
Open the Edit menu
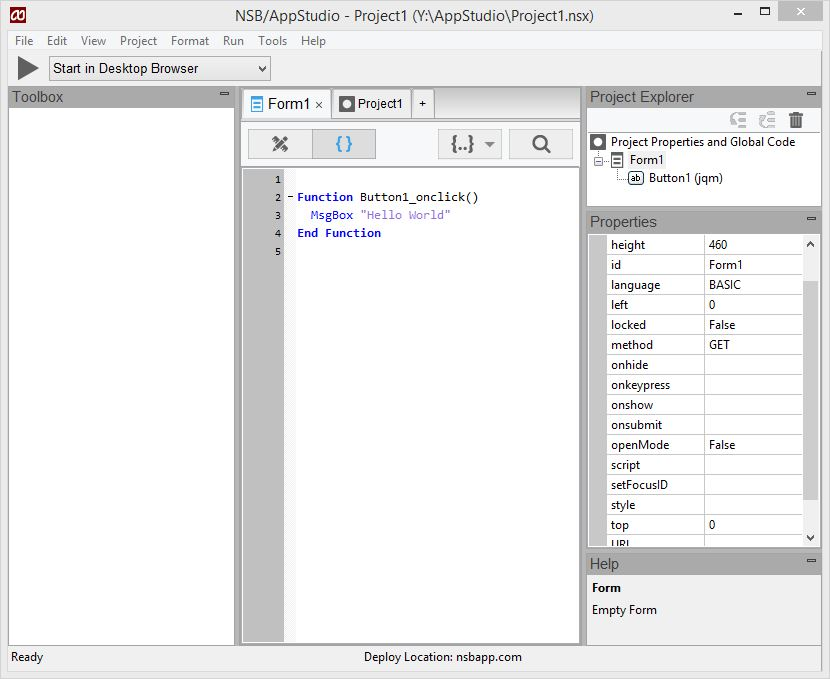[57, 41]
